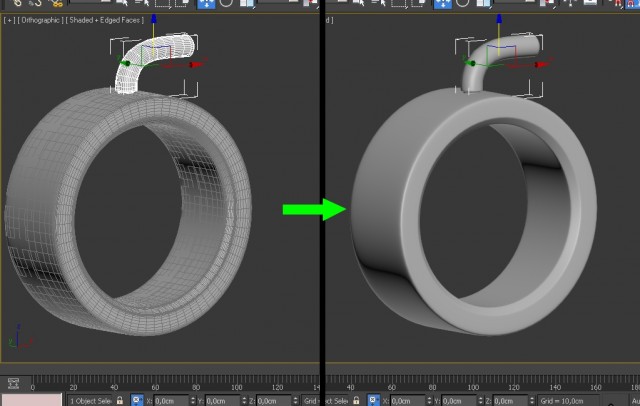Click Select by Name icon in the left toolbar
Viewport: 640px width, 406px height.
(142, 3)
